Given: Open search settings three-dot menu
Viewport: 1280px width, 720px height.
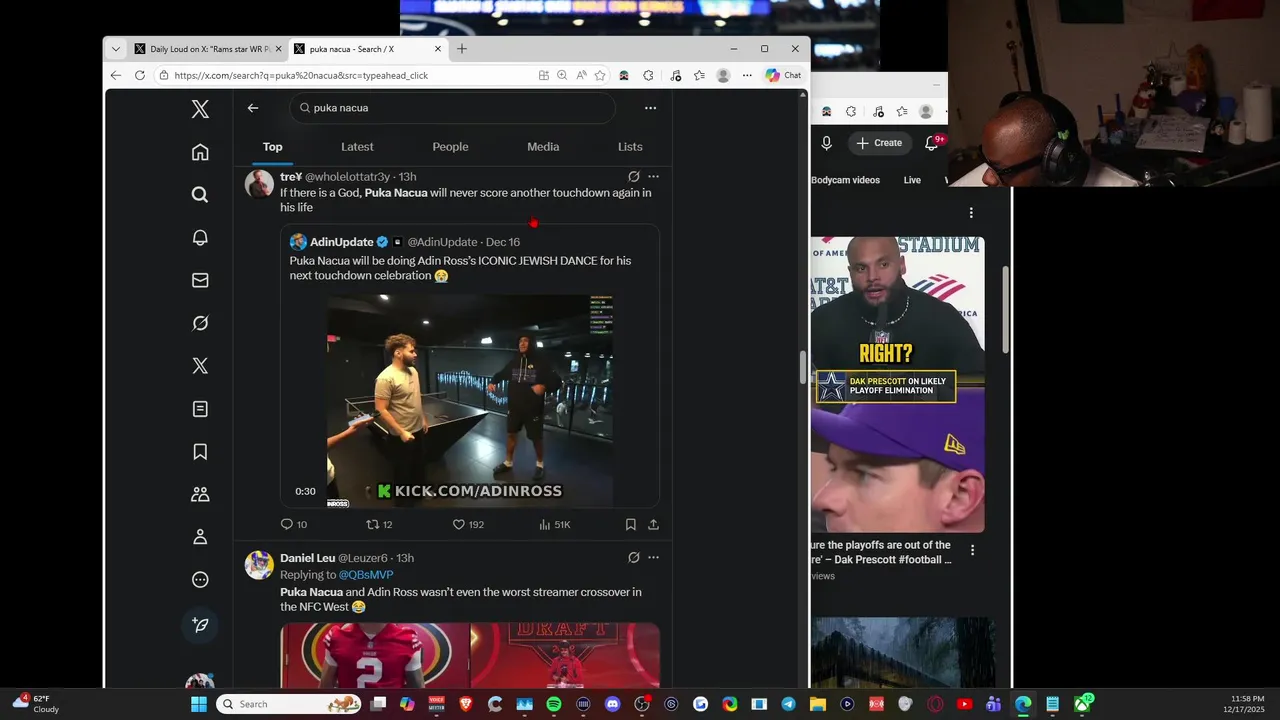Looking at the screenshot, I should pos(650,108).
